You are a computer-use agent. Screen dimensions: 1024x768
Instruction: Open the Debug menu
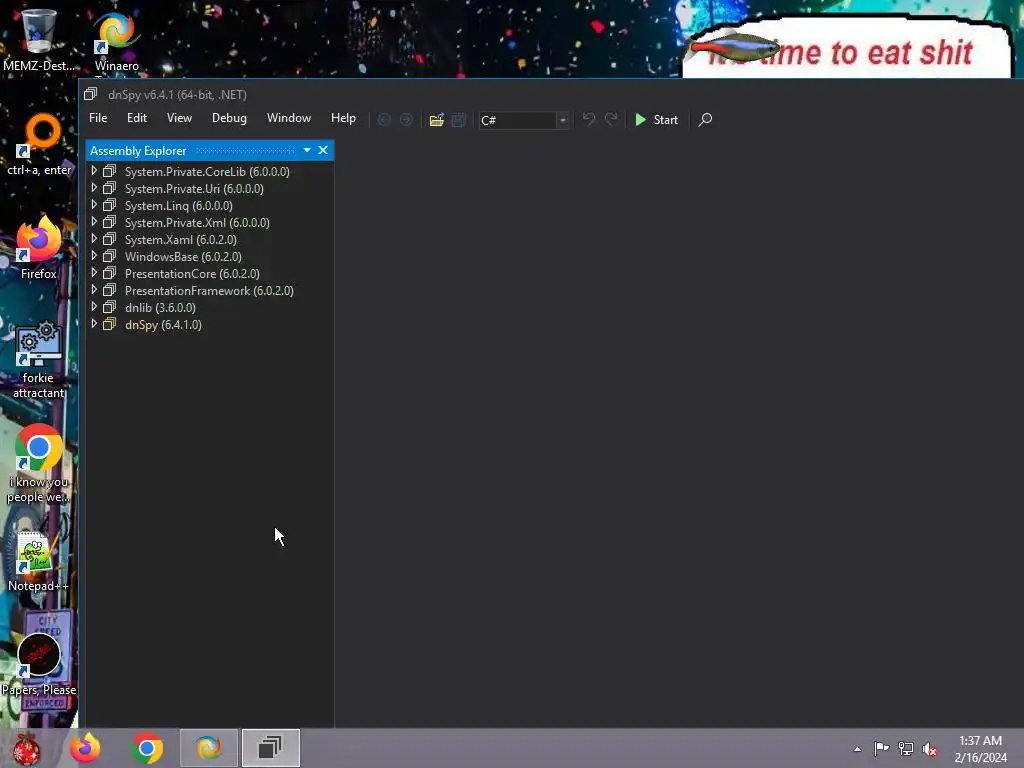pyautogui.click(x=229, y=118)
